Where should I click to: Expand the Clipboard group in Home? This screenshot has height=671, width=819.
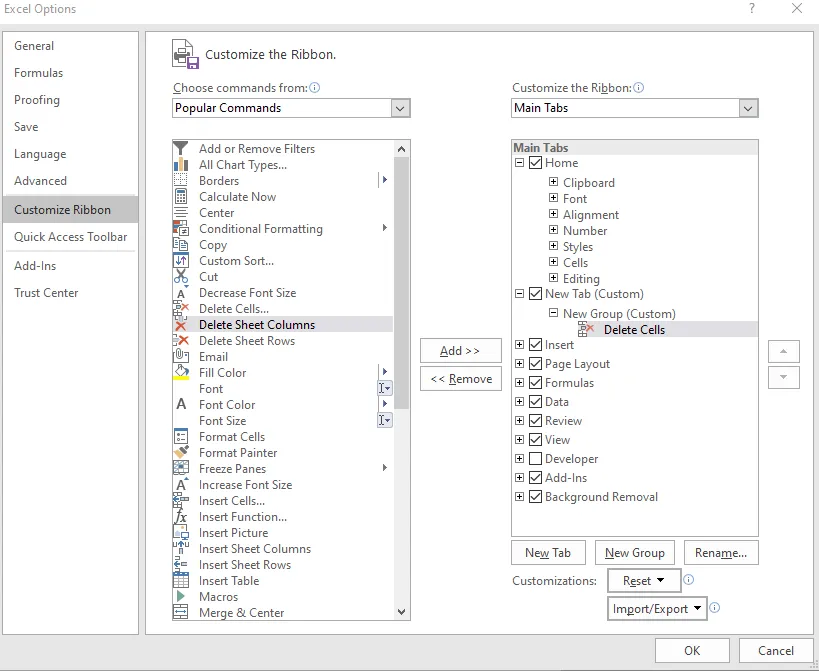click(553, 182)
